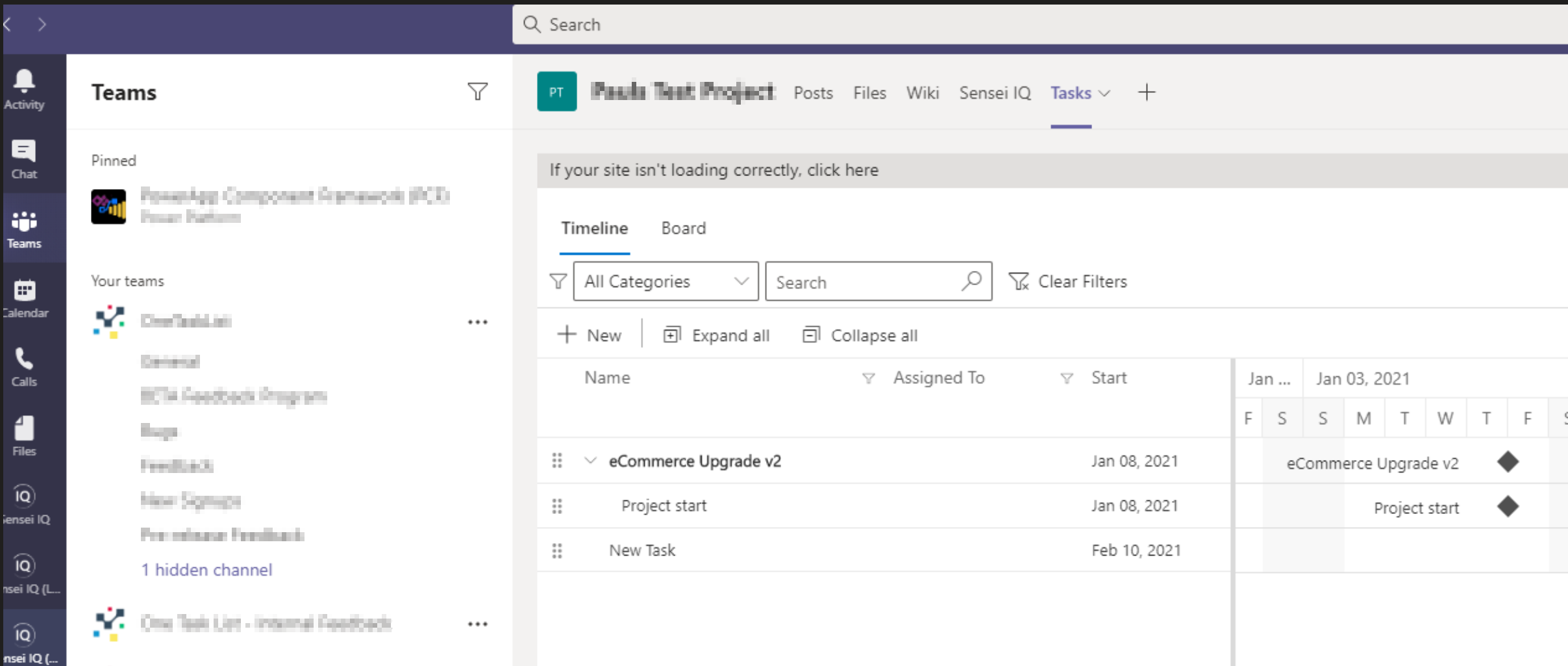The width and height of the screenshot is (1568, 666).
Task: Switch to the Board view tab
Action: tap(683, 228)
